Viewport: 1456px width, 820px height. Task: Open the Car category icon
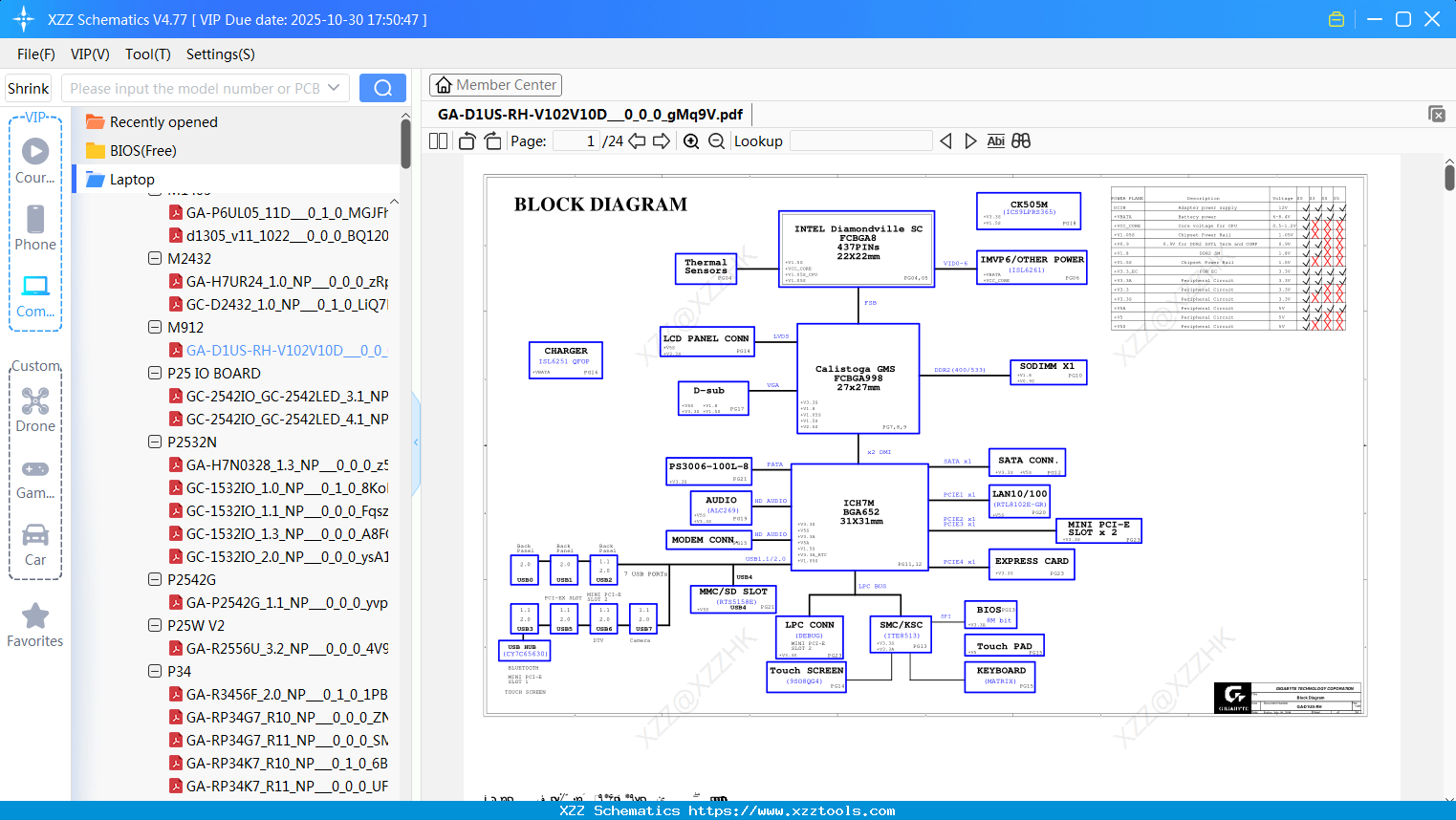coord(35,544)
